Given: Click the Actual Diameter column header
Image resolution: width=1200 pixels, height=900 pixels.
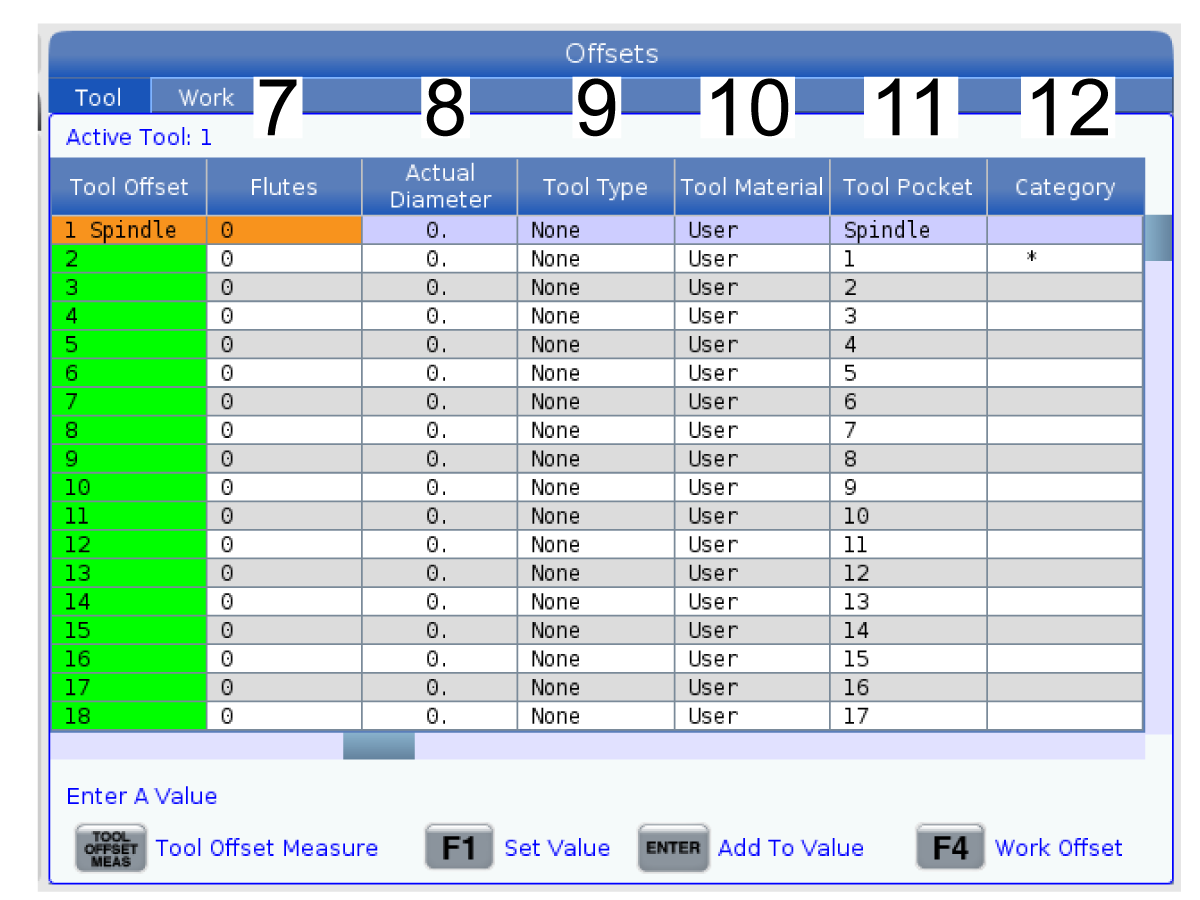Looking at the screenshot, I should [x=440, y=187].
